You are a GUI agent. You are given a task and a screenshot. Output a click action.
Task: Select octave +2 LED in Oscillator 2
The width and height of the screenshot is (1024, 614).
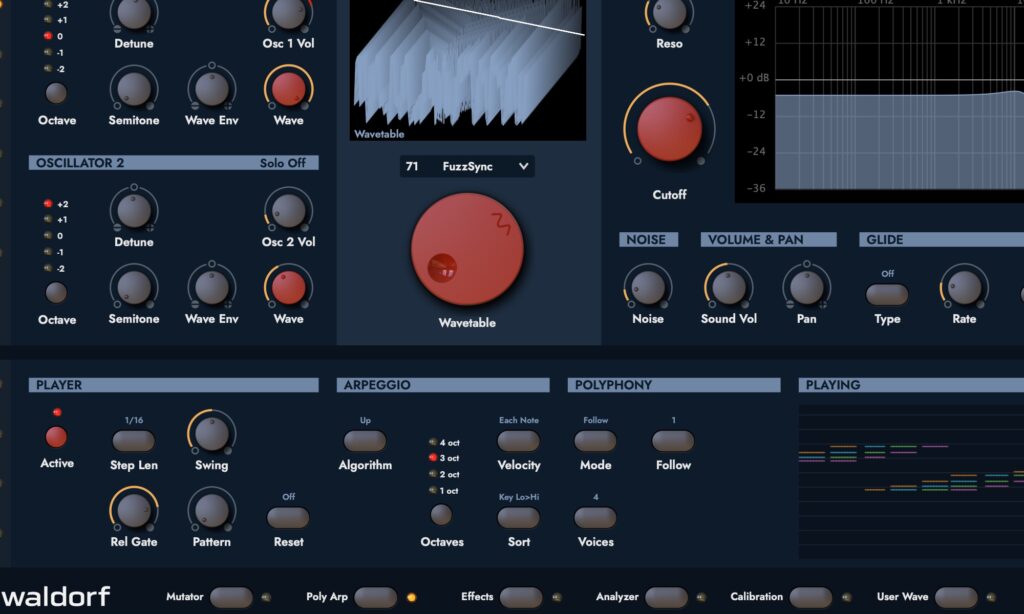pyautogui.click(x=48, y=204)
